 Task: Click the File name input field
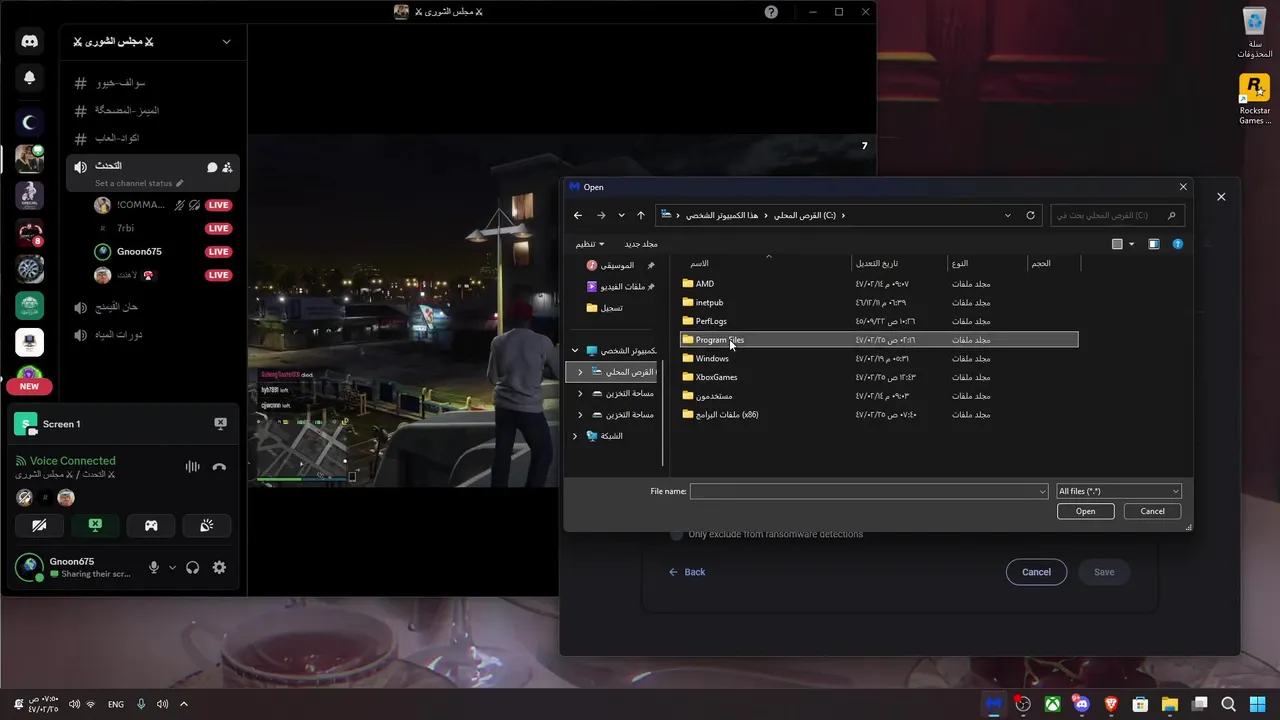[869, 491]
